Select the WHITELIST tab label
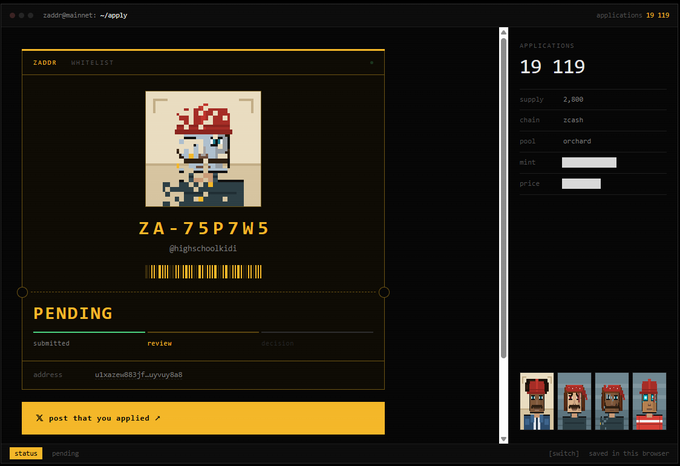680x466 pixels. (x=92, y=62)
